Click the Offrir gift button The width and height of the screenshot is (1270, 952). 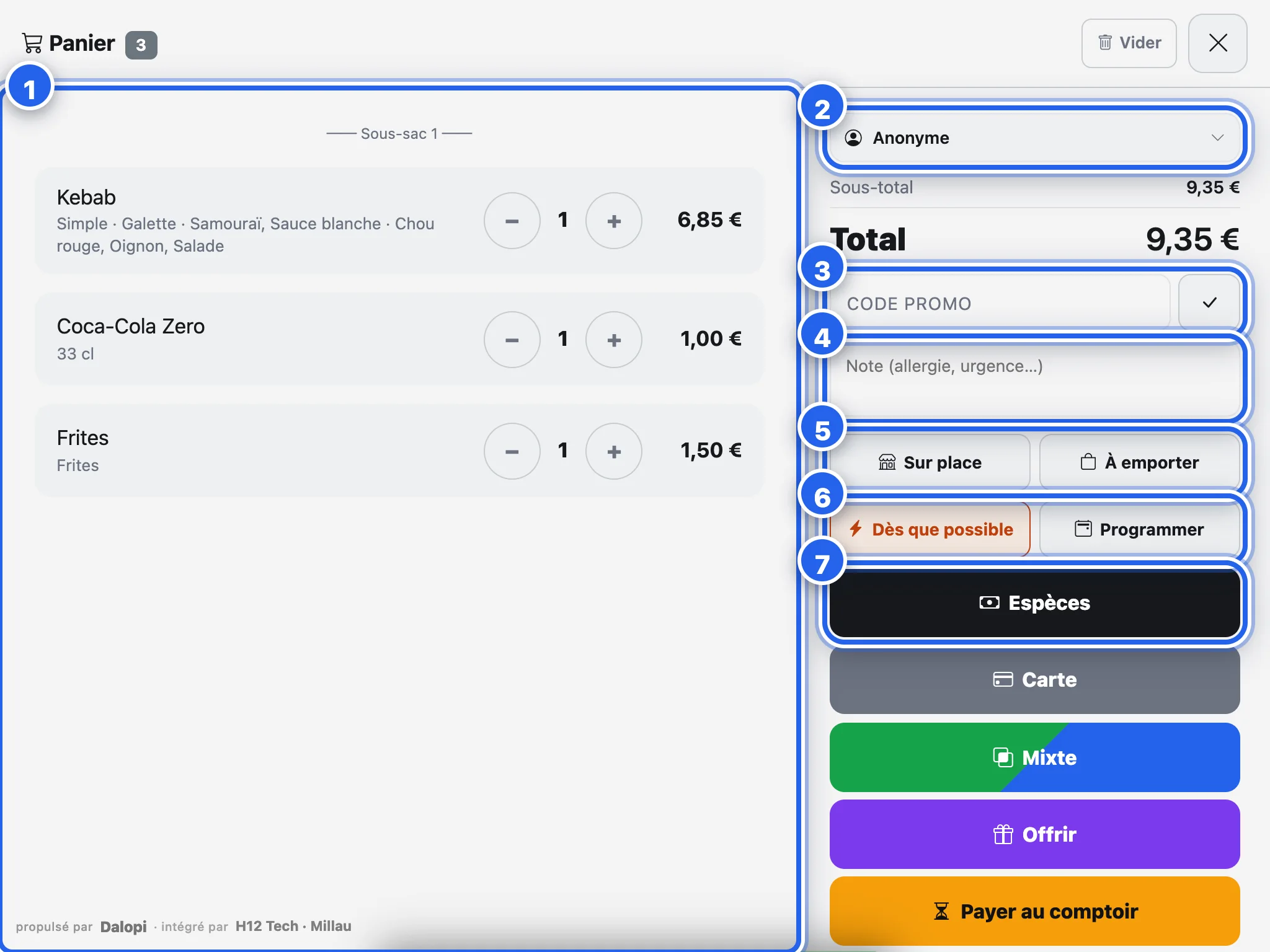tap(1034, 834)
